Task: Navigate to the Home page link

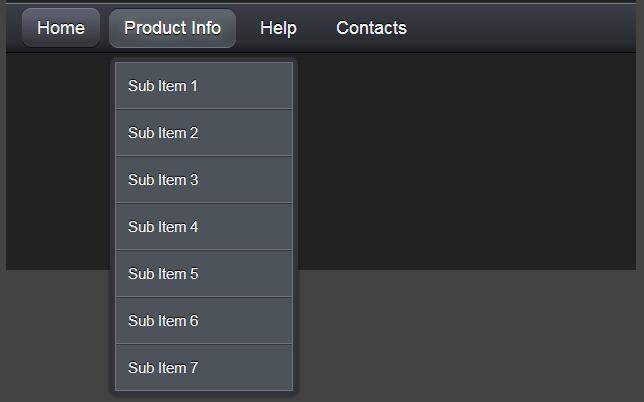Action: coord(61,28)
